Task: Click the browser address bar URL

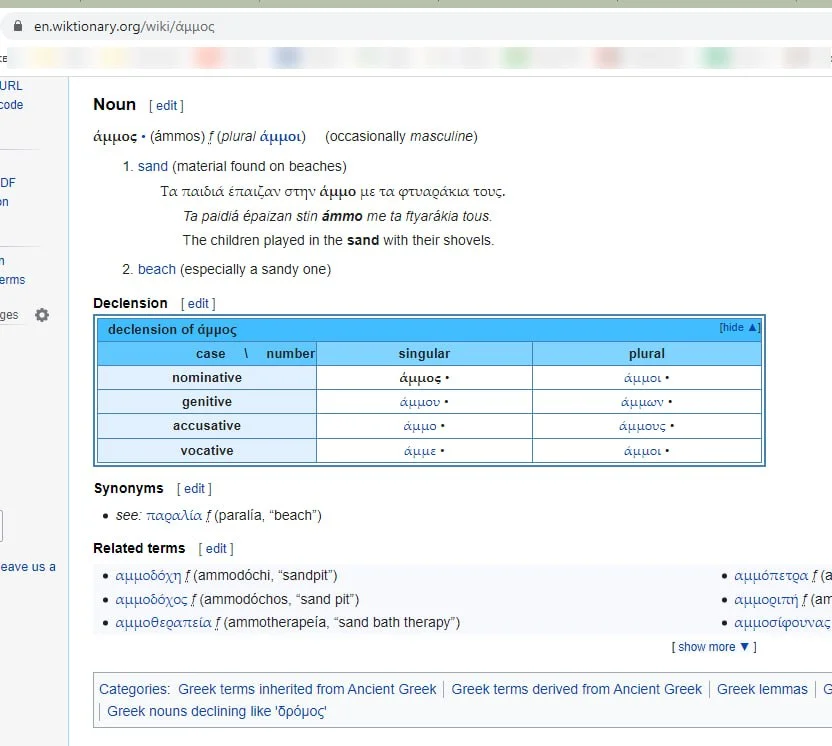Action: pos(125,27)
